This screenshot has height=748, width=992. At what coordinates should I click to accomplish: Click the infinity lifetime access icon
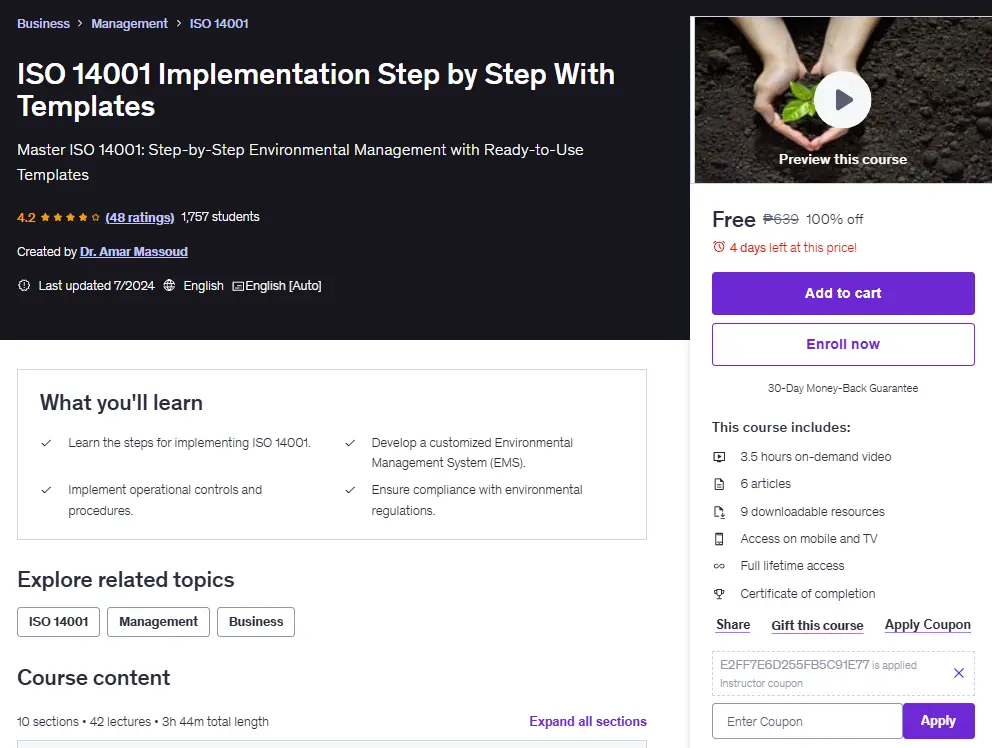(719, 566)
